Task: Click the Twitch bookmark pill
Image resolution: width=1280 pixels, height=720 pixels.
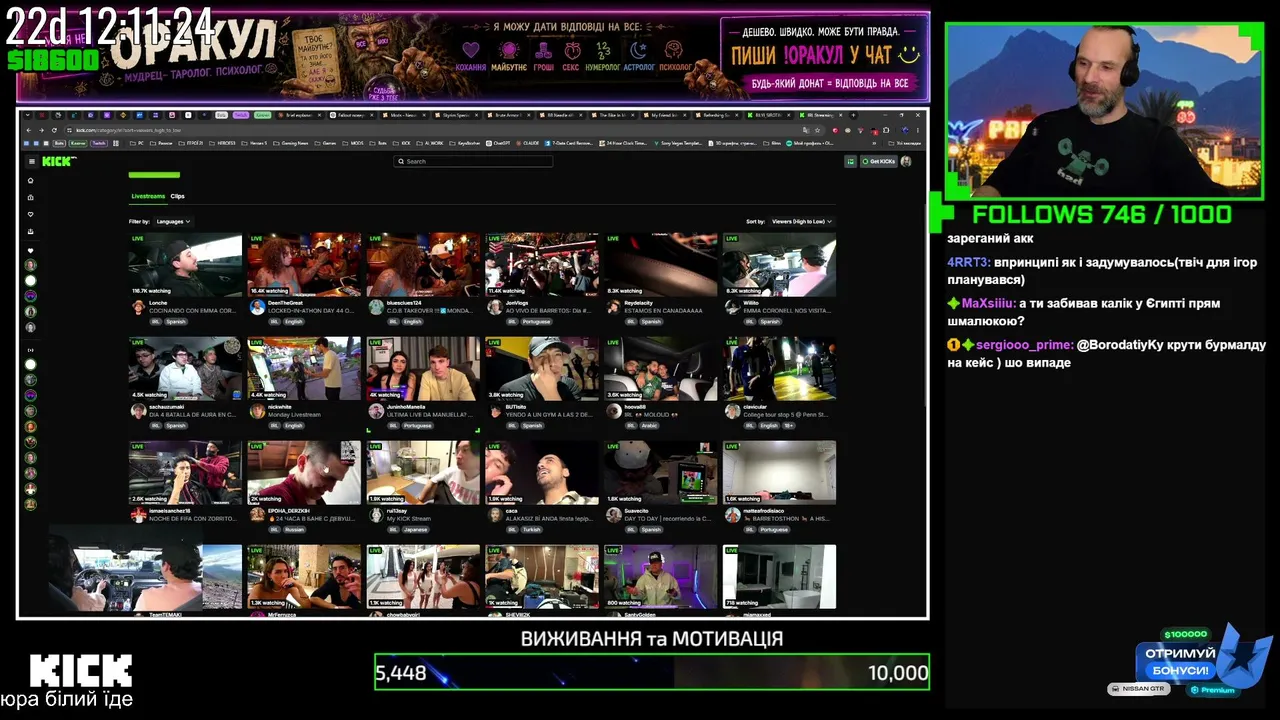Action: click(99, 143)
